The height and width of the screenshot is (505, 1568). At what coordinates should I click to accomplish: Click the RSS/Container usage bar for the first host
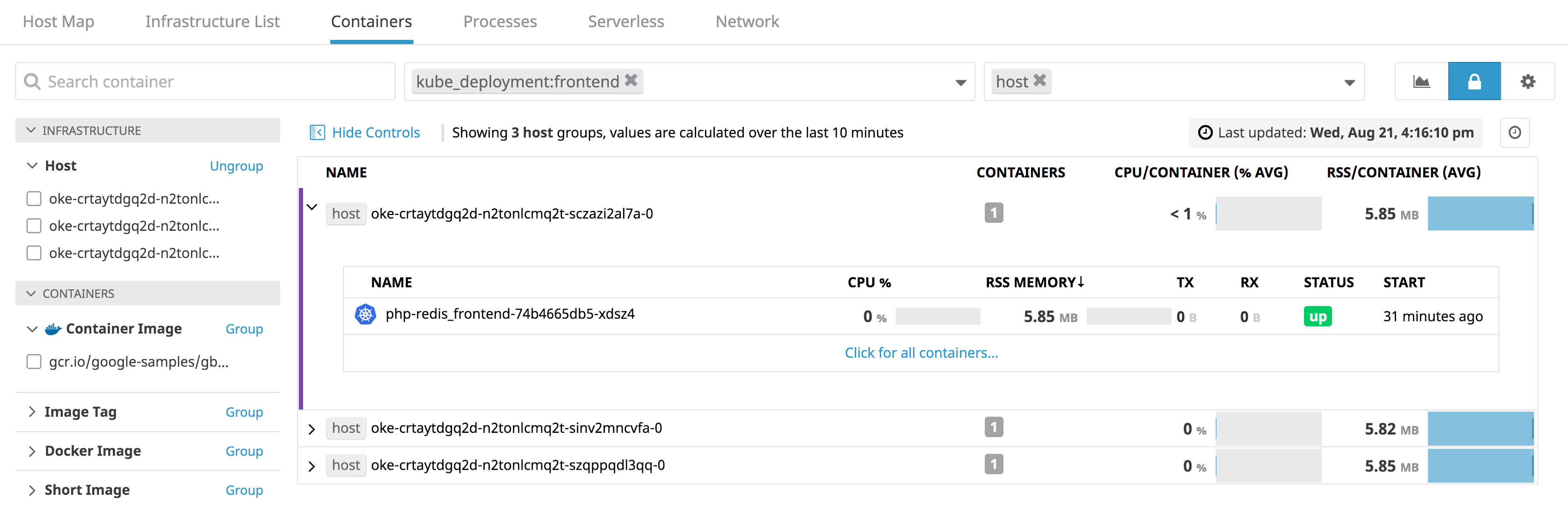point(1481,213)
